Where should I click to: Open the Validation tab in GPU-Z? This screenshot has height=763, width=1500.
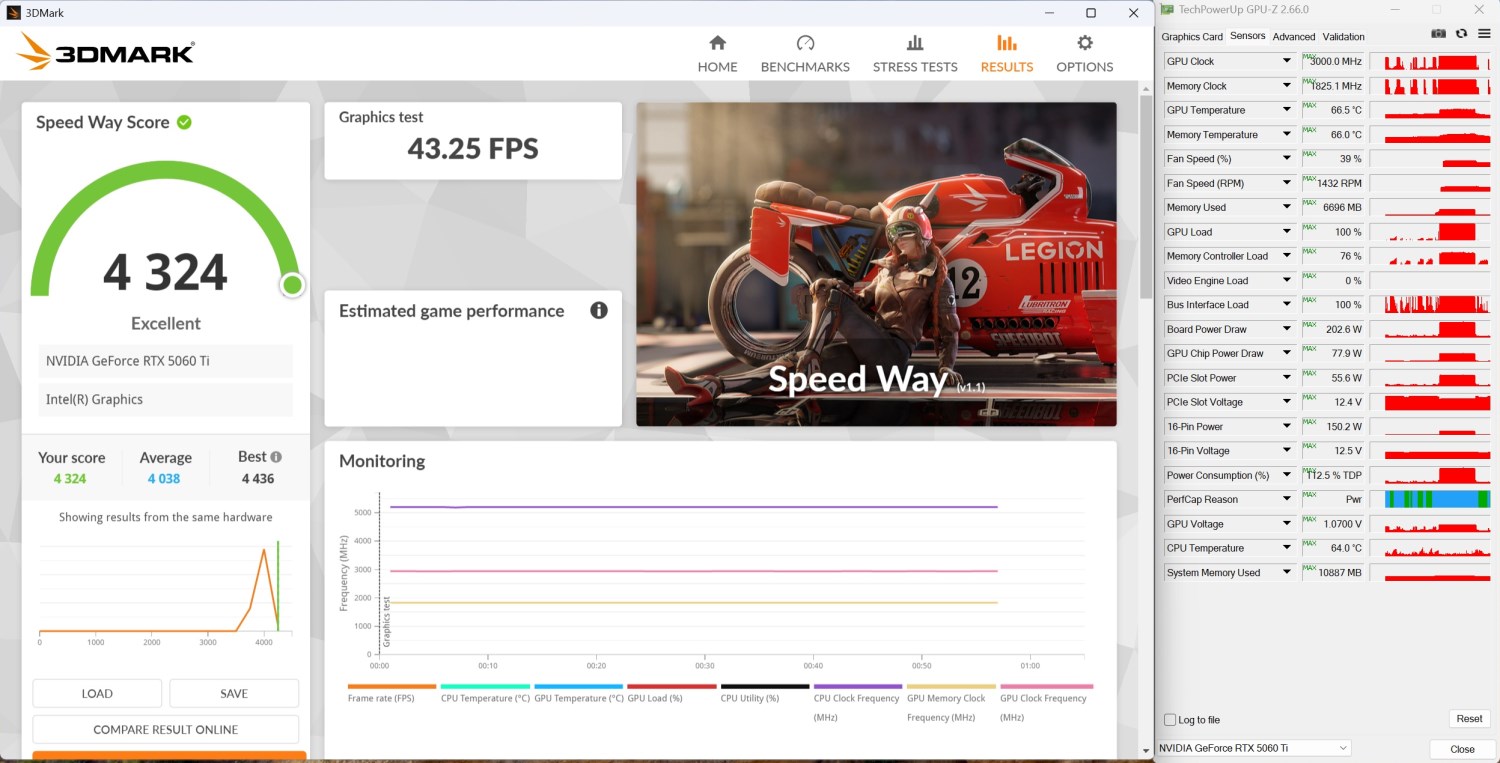pyautogui.click(x=1343, y=37)
